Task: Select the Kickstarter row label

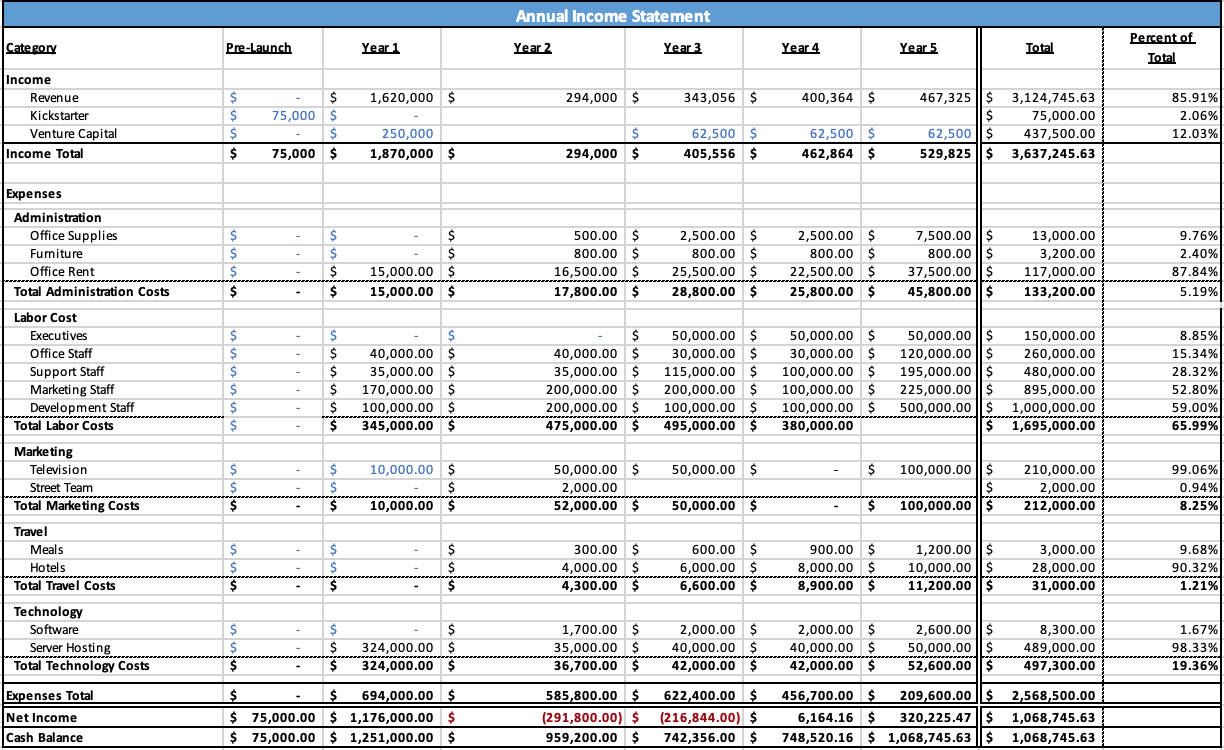Action: point(59,116)
